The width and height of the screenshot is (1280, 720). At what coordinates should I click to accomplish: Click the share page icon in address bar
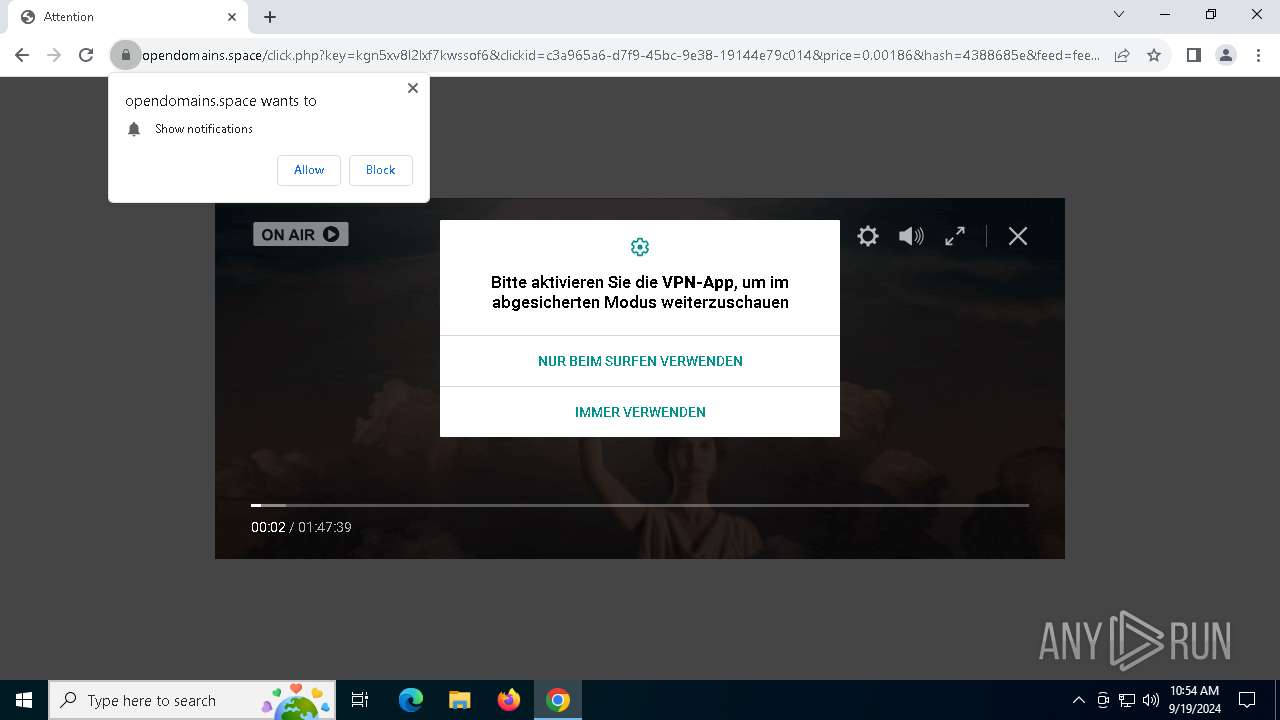coord(1122,55)
